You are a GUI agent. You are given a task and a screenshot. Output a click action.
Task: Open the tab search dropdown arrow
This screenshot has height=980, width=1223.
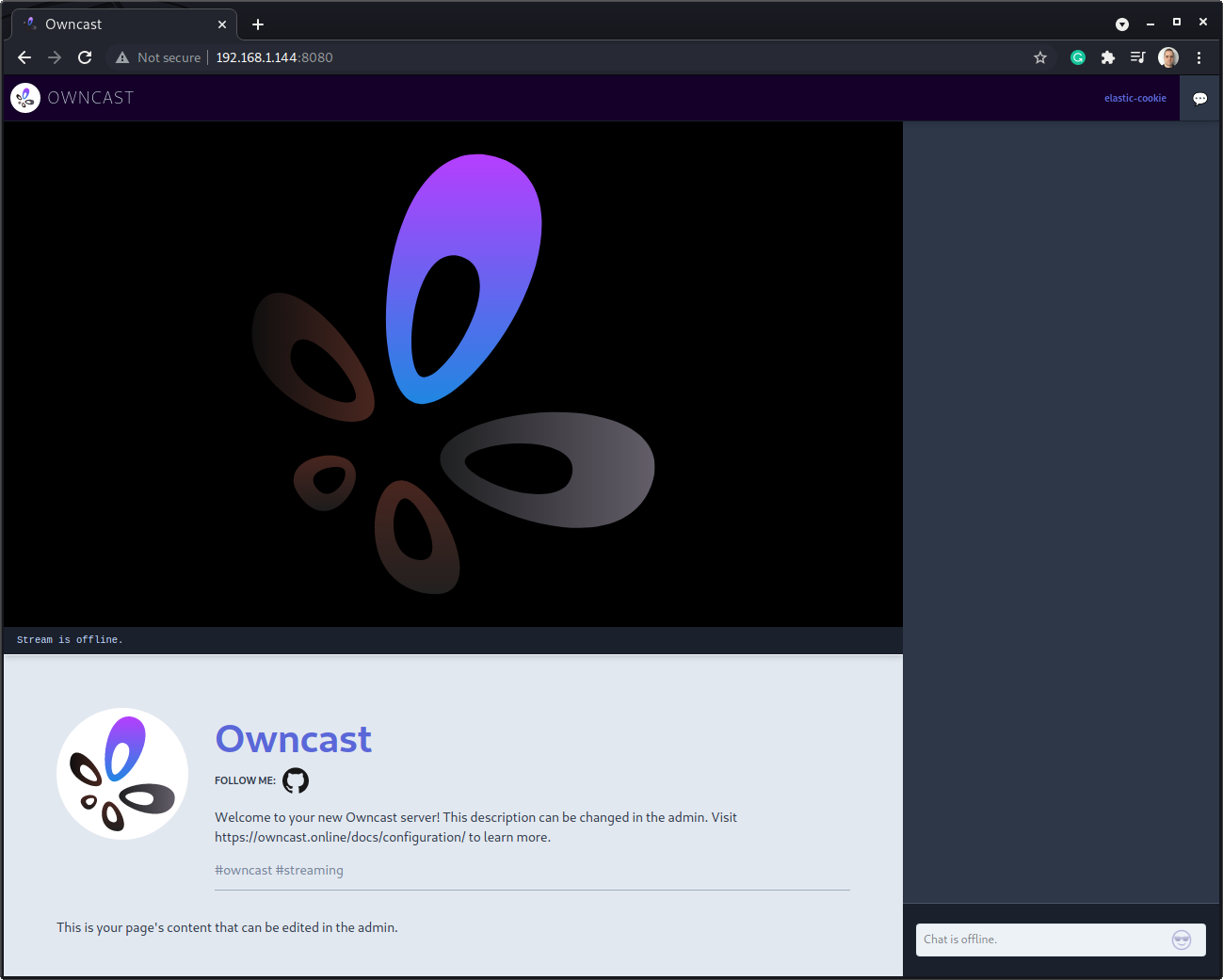[1122, 24]
